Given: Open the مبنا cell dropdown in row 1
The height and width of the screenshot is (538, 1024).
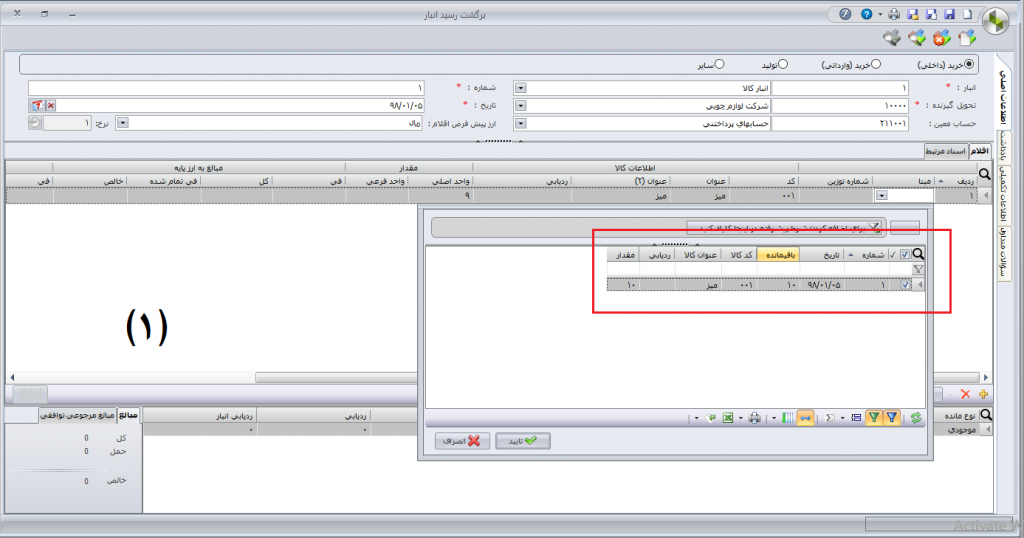Looking at the screenshot, I should (882, 195).
